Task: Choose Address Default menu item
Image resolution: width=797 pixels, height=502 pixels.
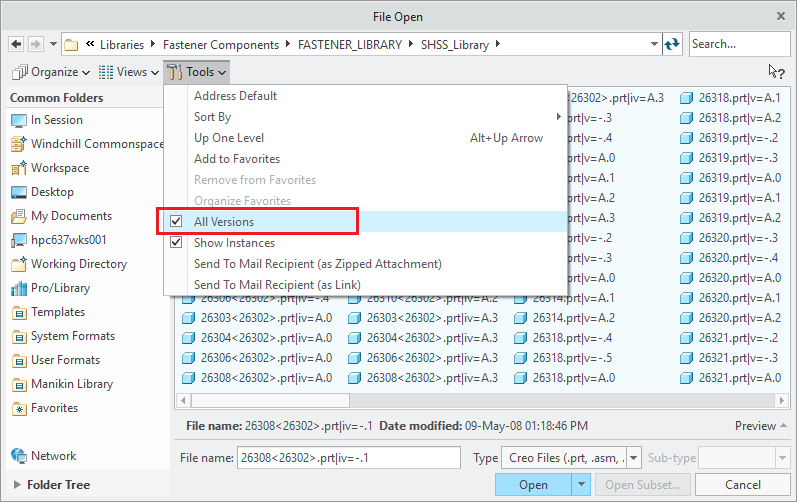Action: 365,96
